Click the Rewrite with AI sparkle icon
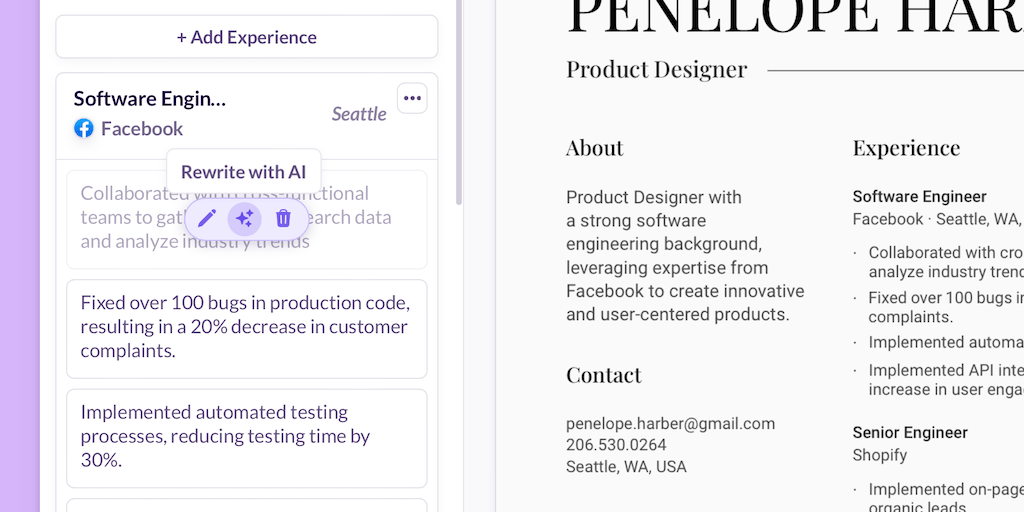 click(245, 218)
